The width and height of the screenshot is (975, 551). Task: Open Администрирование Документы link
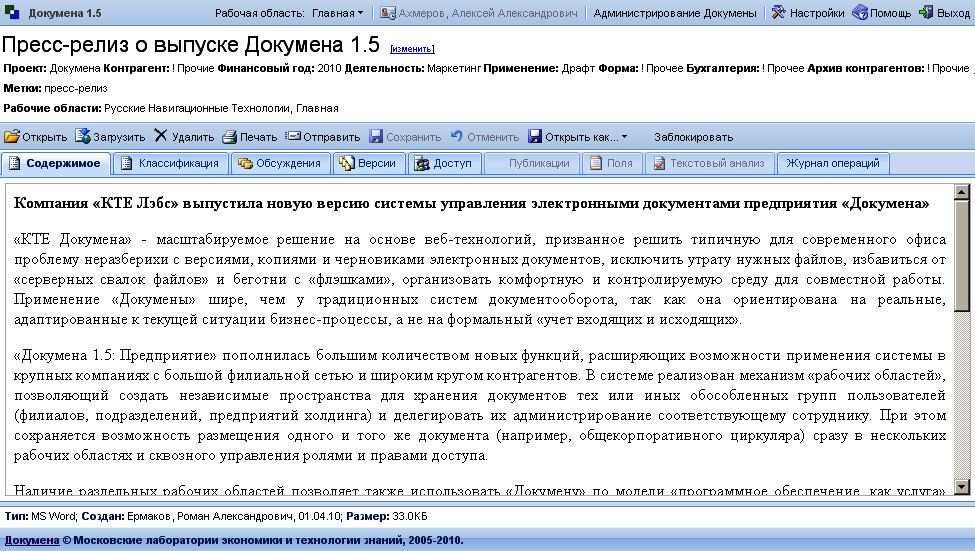tap(675, 13)
